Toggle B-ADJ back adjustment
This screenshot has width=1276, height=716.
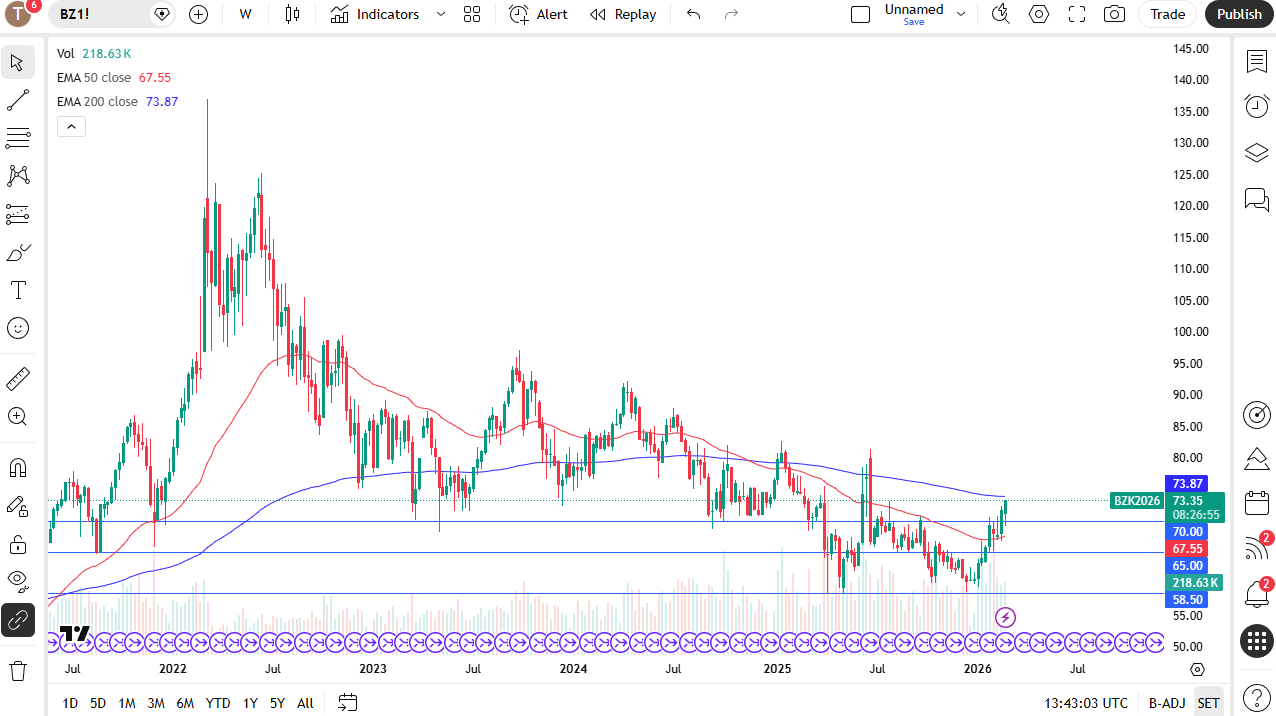pos(1167,703)
